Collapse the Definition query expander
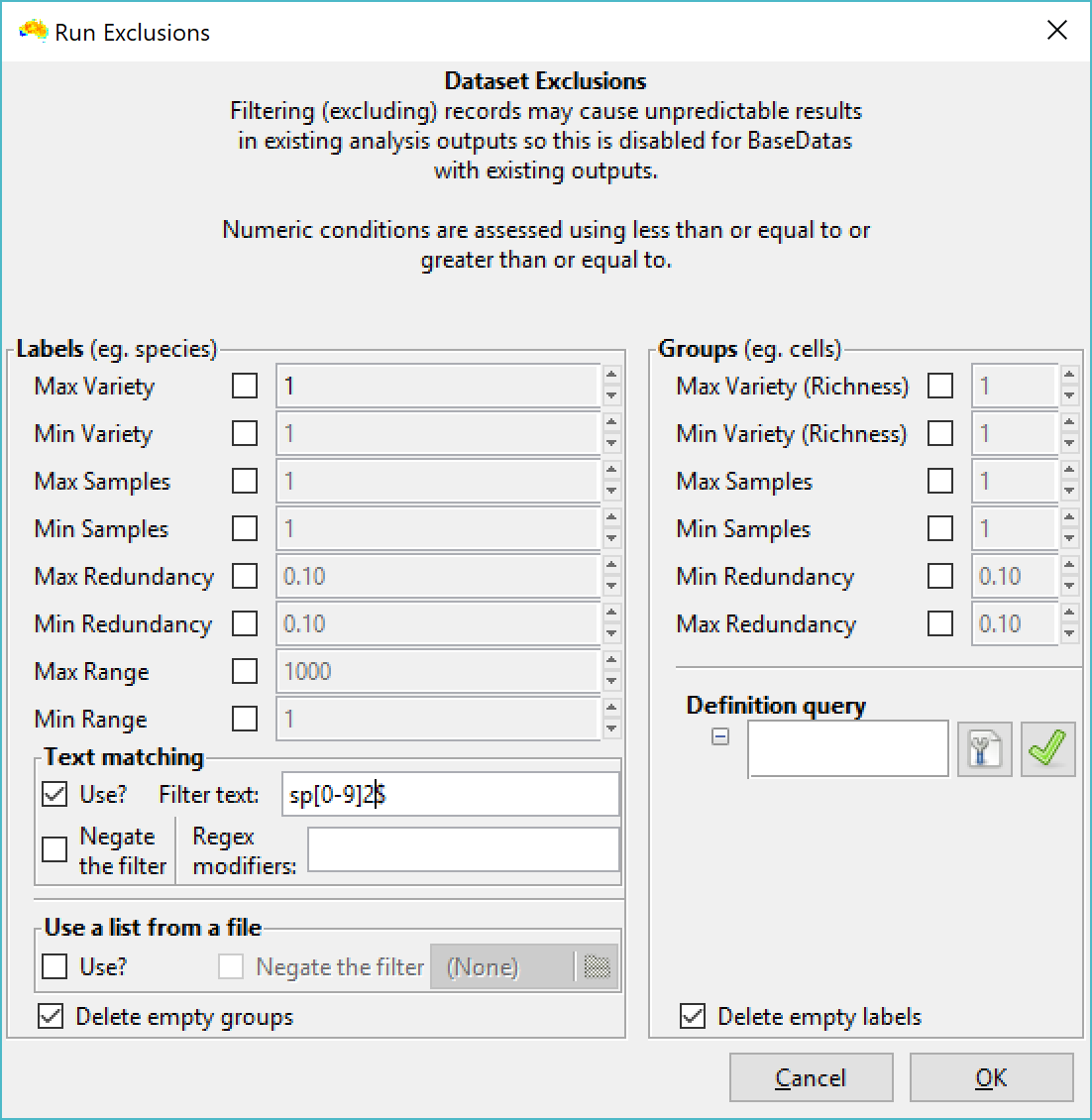1092x1120 pixels. (x=720, y=736)
